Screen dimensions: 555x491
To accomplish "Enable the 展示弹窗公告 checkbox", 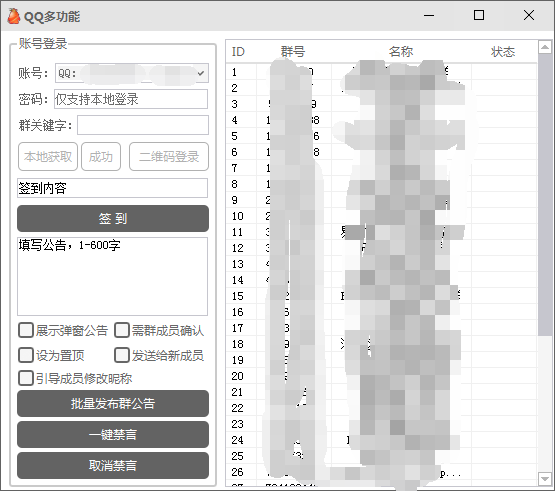I will [26, 330].
